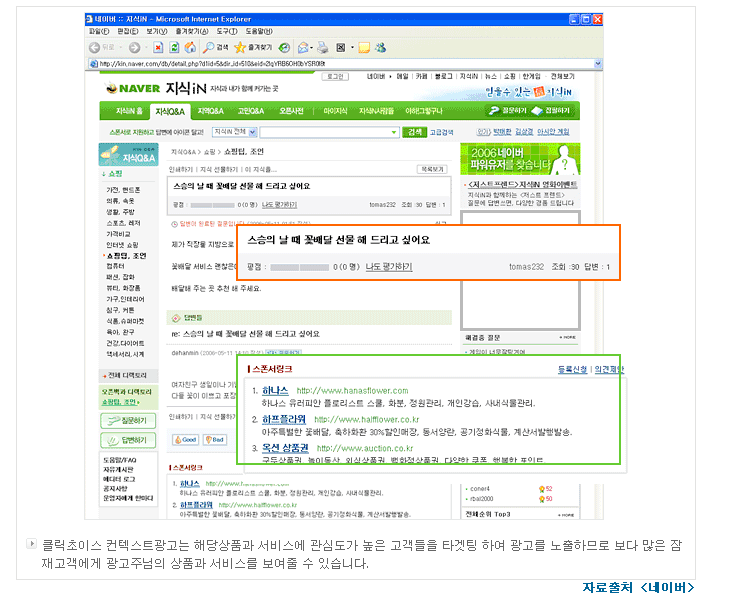Click the Edit toolbar icon beside Print
This screenshot has height=610, width=740.
click(341, 48)
